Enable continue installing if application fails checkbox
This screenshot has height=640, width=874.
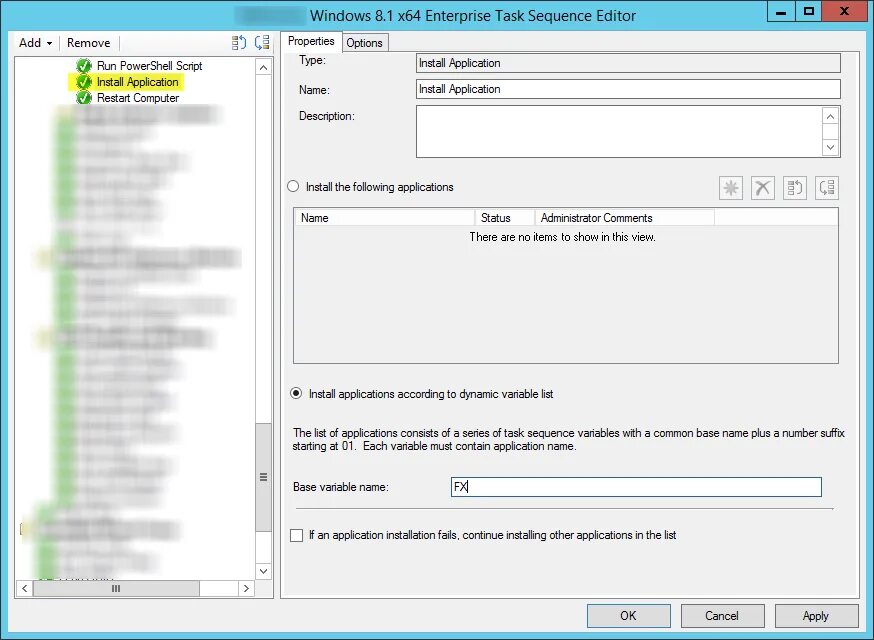click(297, 535)
